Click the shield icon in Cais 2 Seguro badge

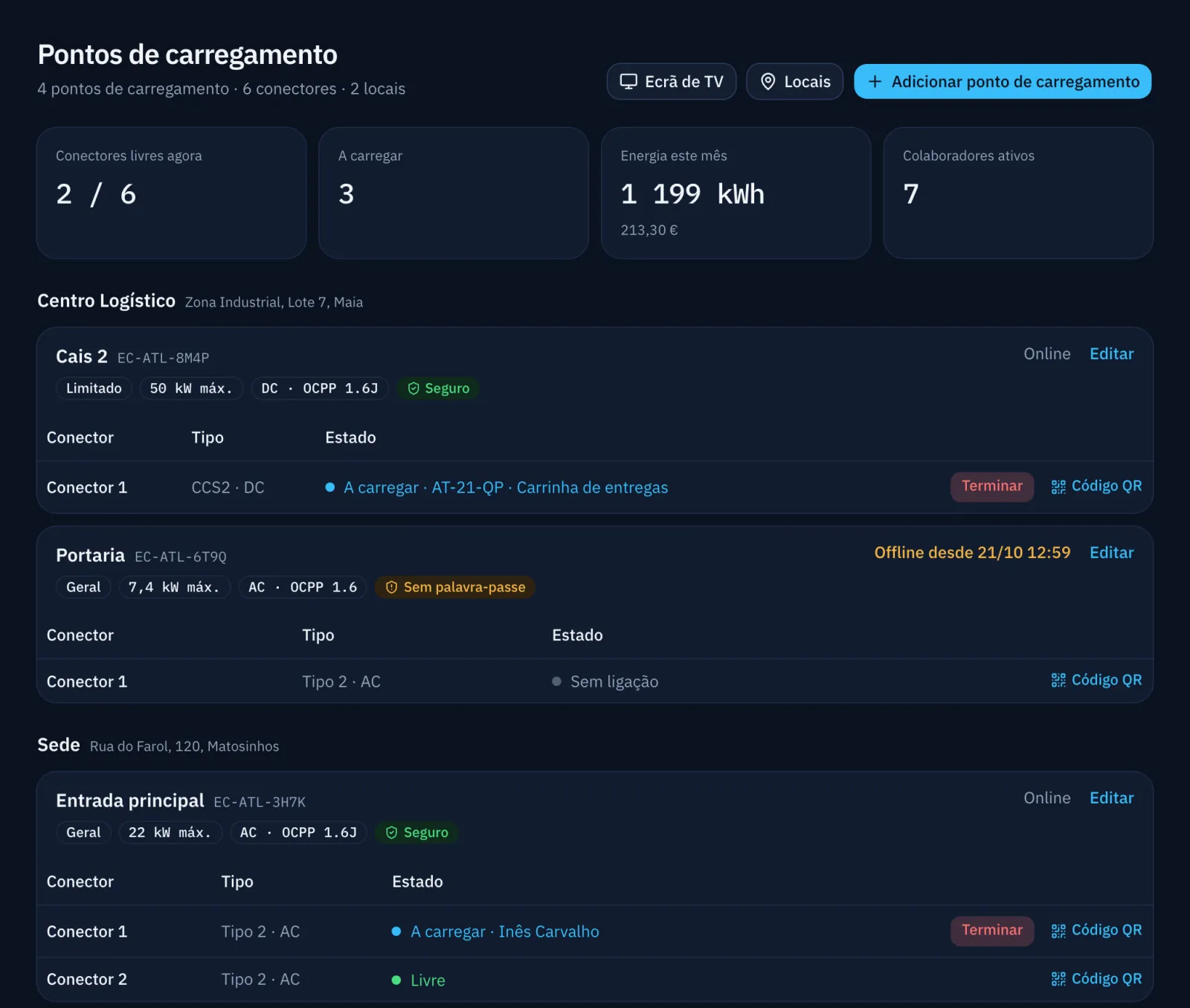(414, 388)
